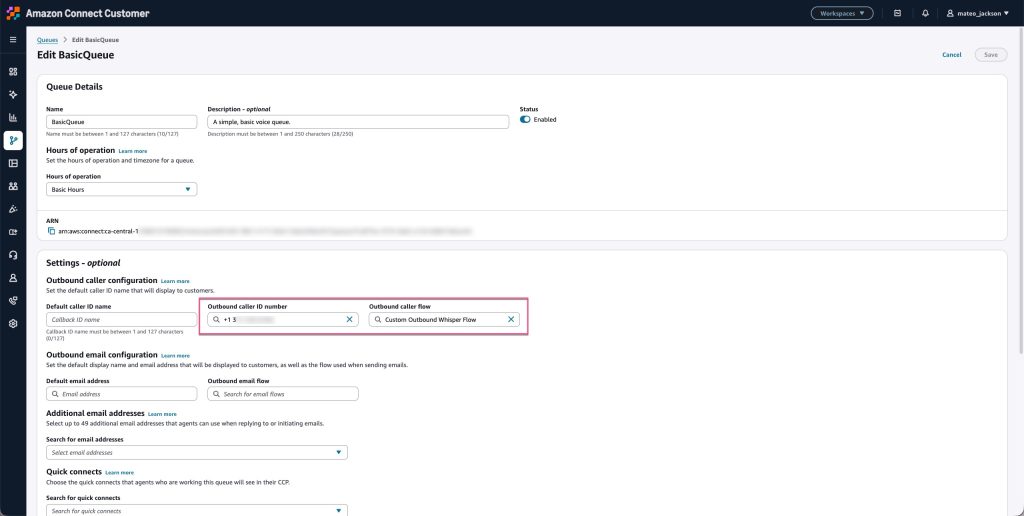This screenshot has width=1024, height=516.
Task: Click the Outbound caller ID number field
Action: pyautogui.click(x=283, y=319)
